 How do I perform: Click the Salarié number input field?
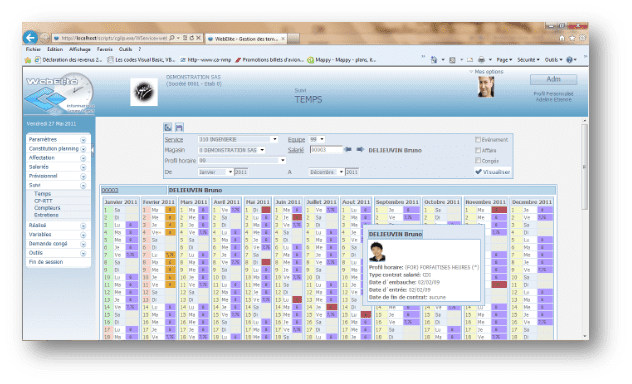pos(326,149)
